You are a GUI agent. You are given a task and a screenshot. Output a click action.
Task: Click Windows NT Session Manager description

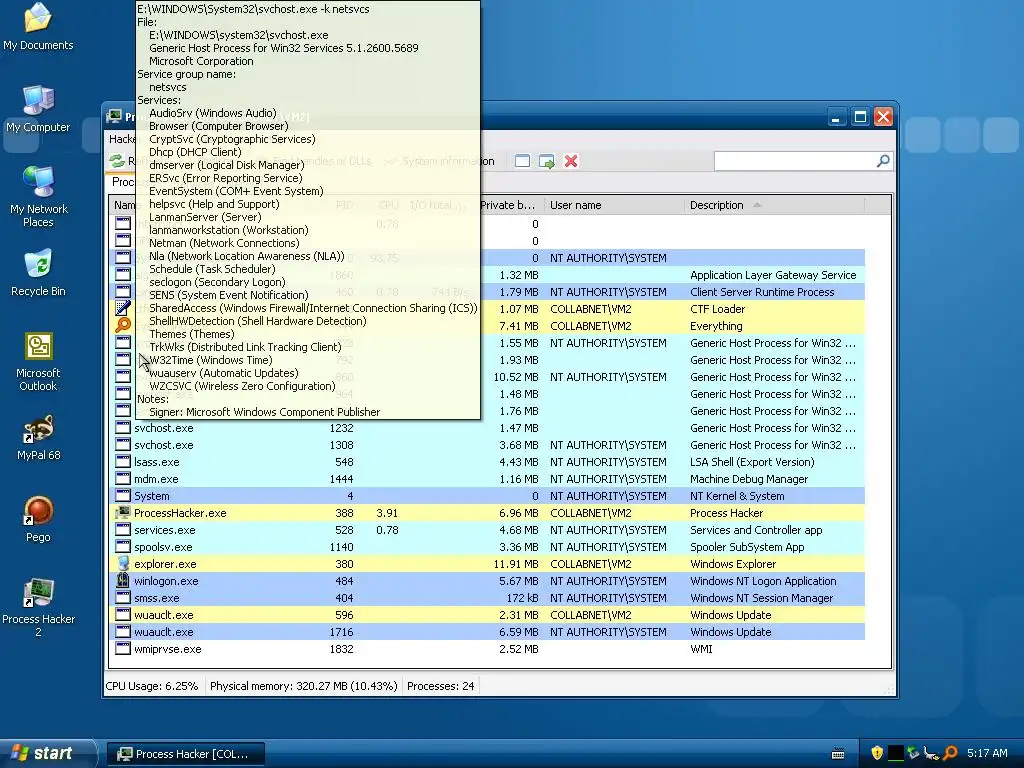click(761, 598)
